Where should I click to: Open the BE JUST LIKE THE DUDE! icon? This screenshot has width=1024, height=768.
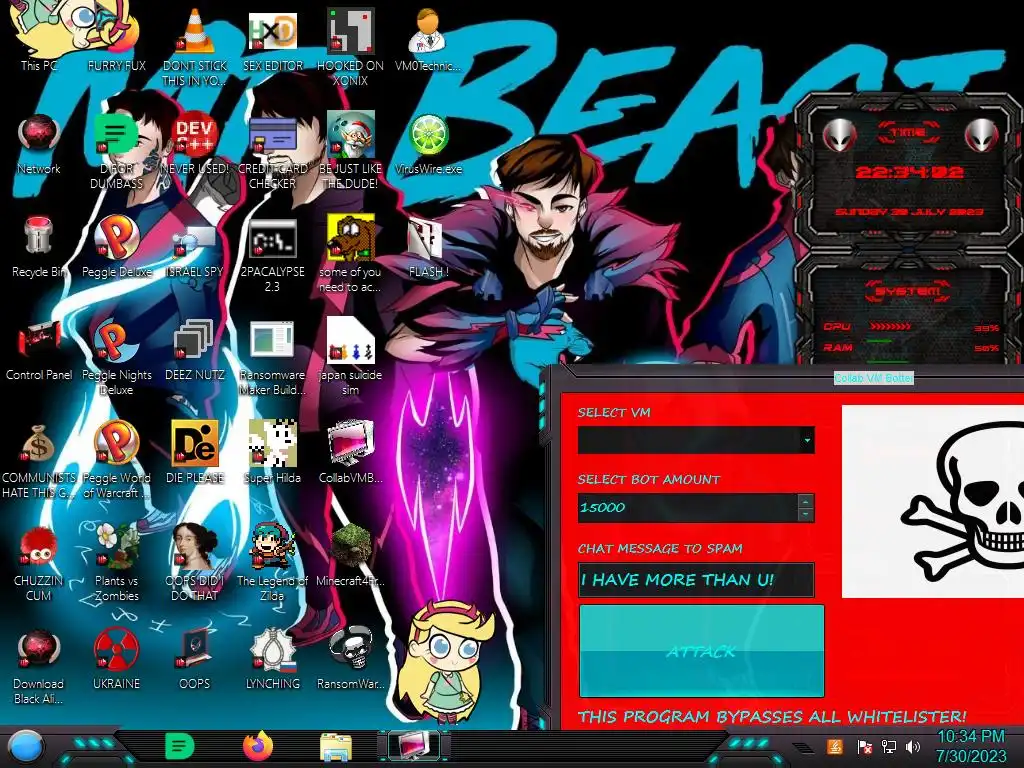pyautogui.click(x=351, y=152)
